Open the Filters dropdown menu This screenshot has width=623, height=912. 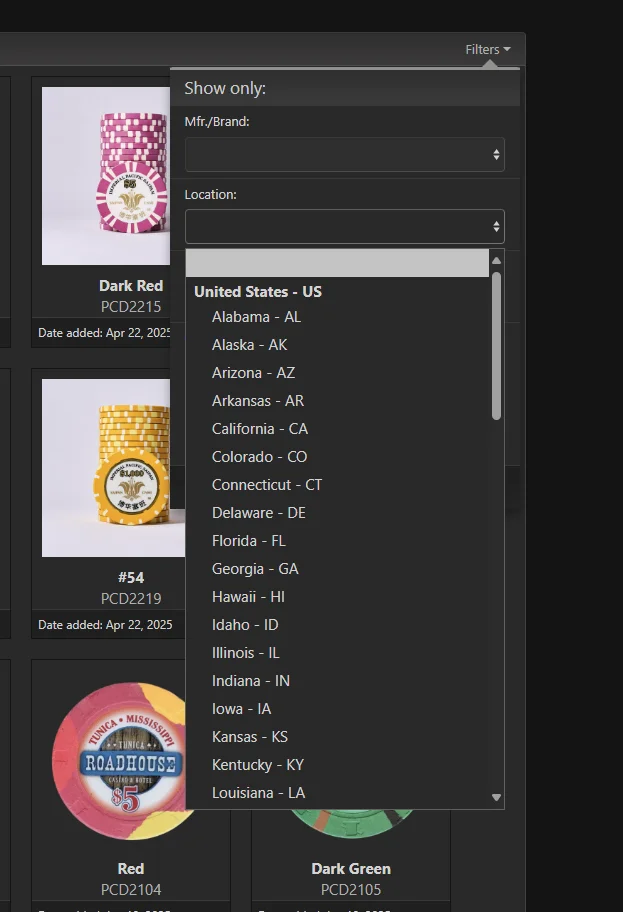coord(487,49)
